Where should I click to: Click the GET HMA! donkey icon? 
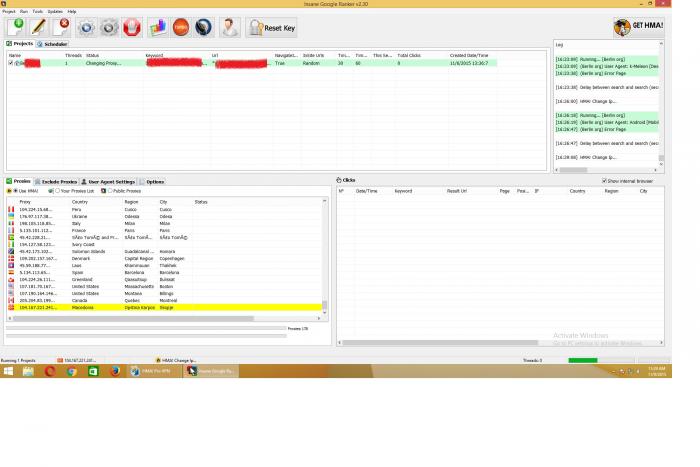coord(621,27)
